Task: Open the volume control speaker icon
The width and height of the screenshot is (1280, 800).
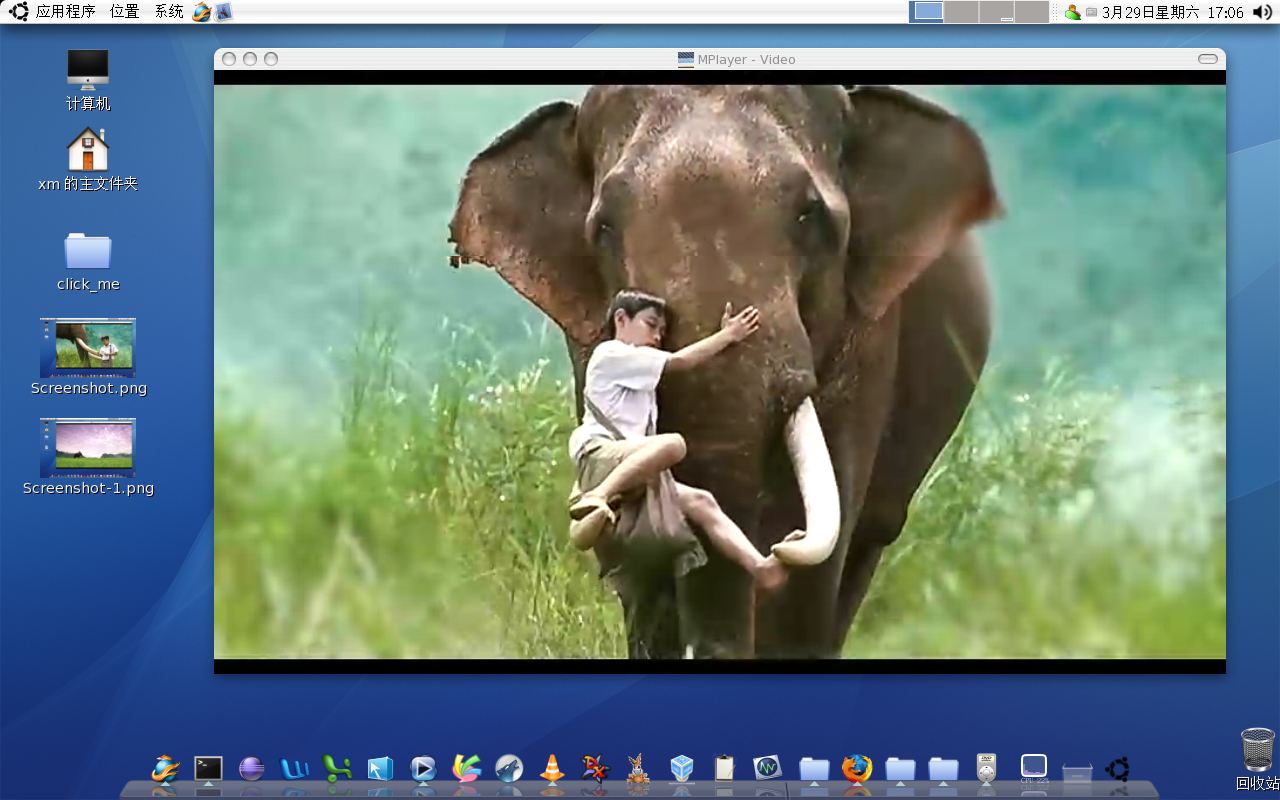Action: [1262, 12]
